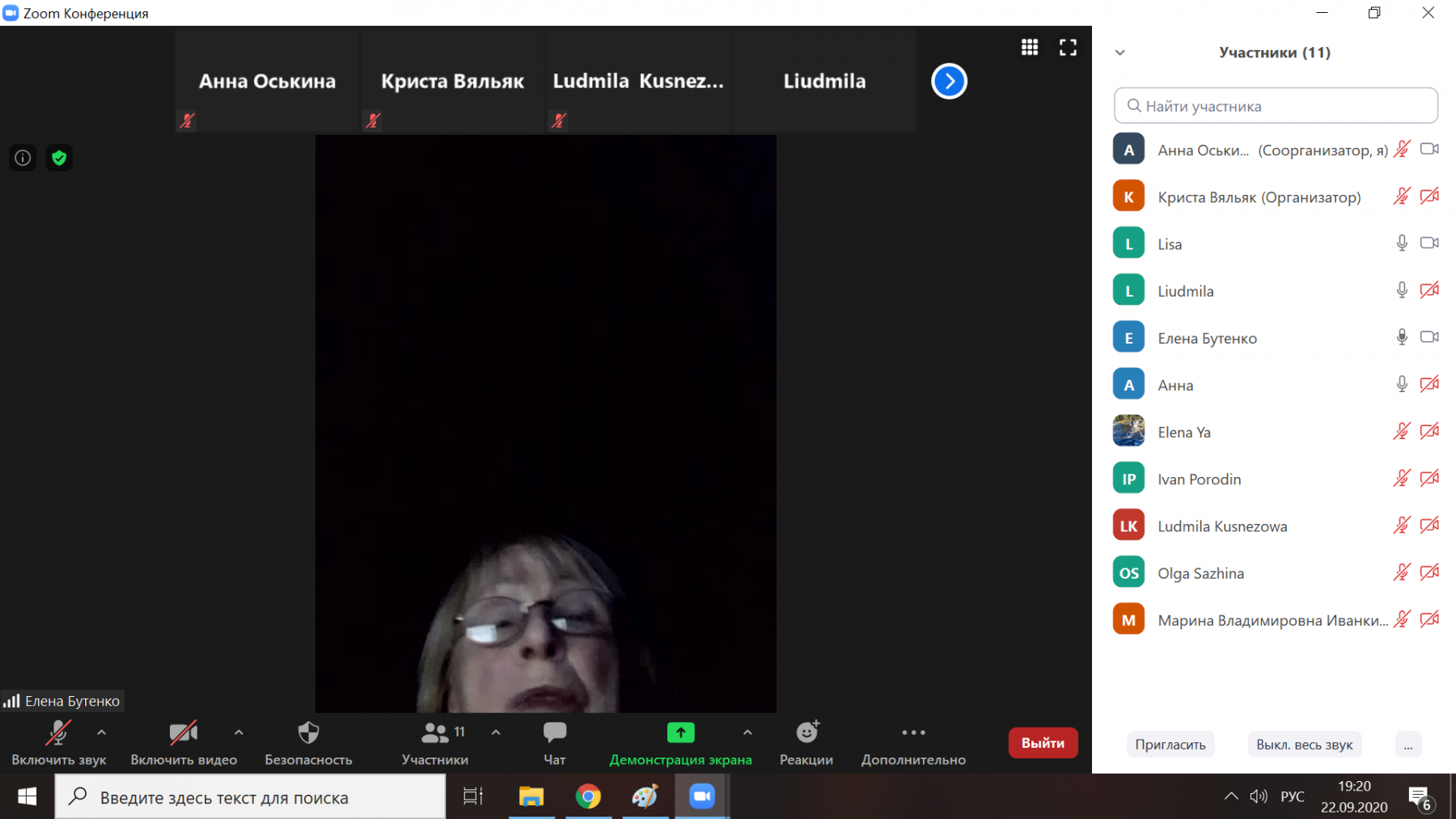This screenshot has width=1456, height=819.
Task: Click camera icon for Анна Оськина
Action: click(x=1429, y=149)
